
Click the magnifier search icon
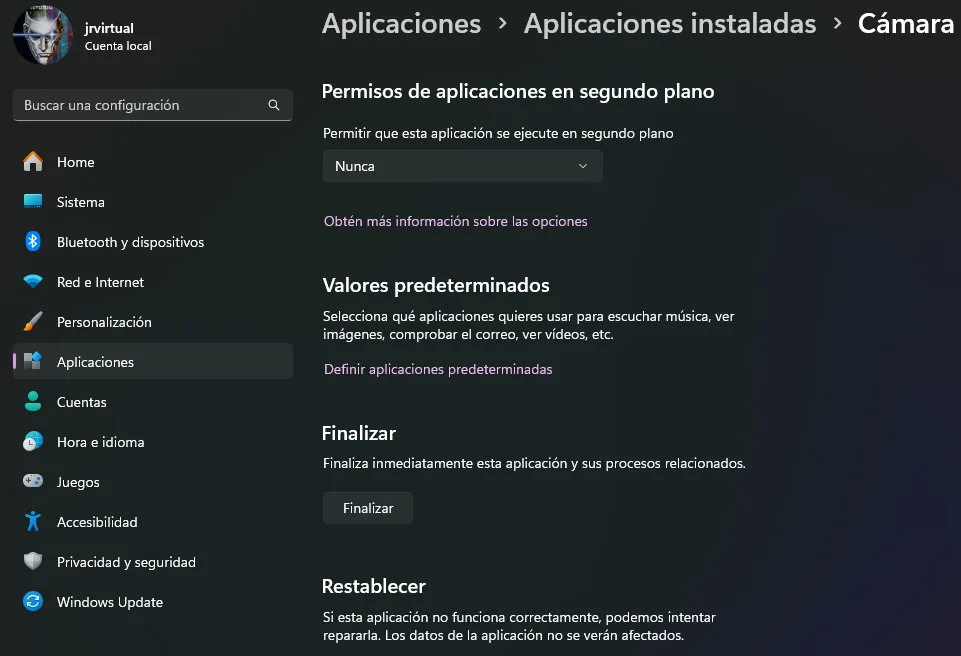274,105
